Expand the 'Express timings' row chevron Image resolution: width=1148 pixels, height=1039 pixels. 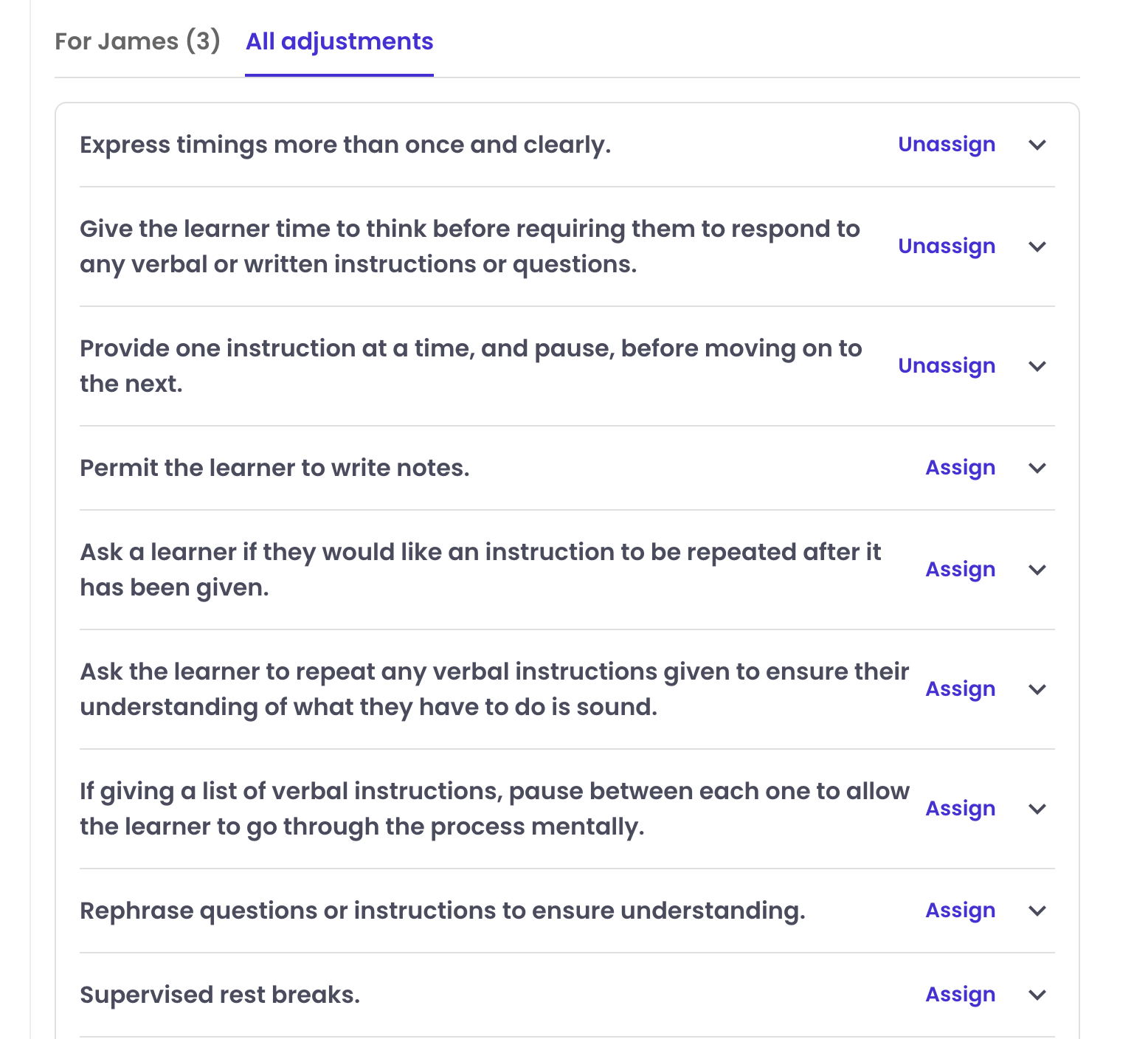point(1037,145)
